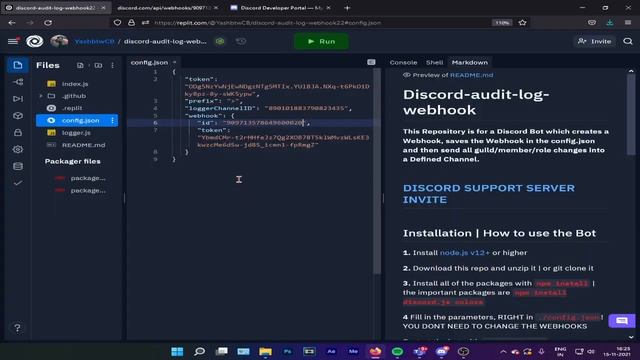Open Database icon in sidebar

click(18, 166)
